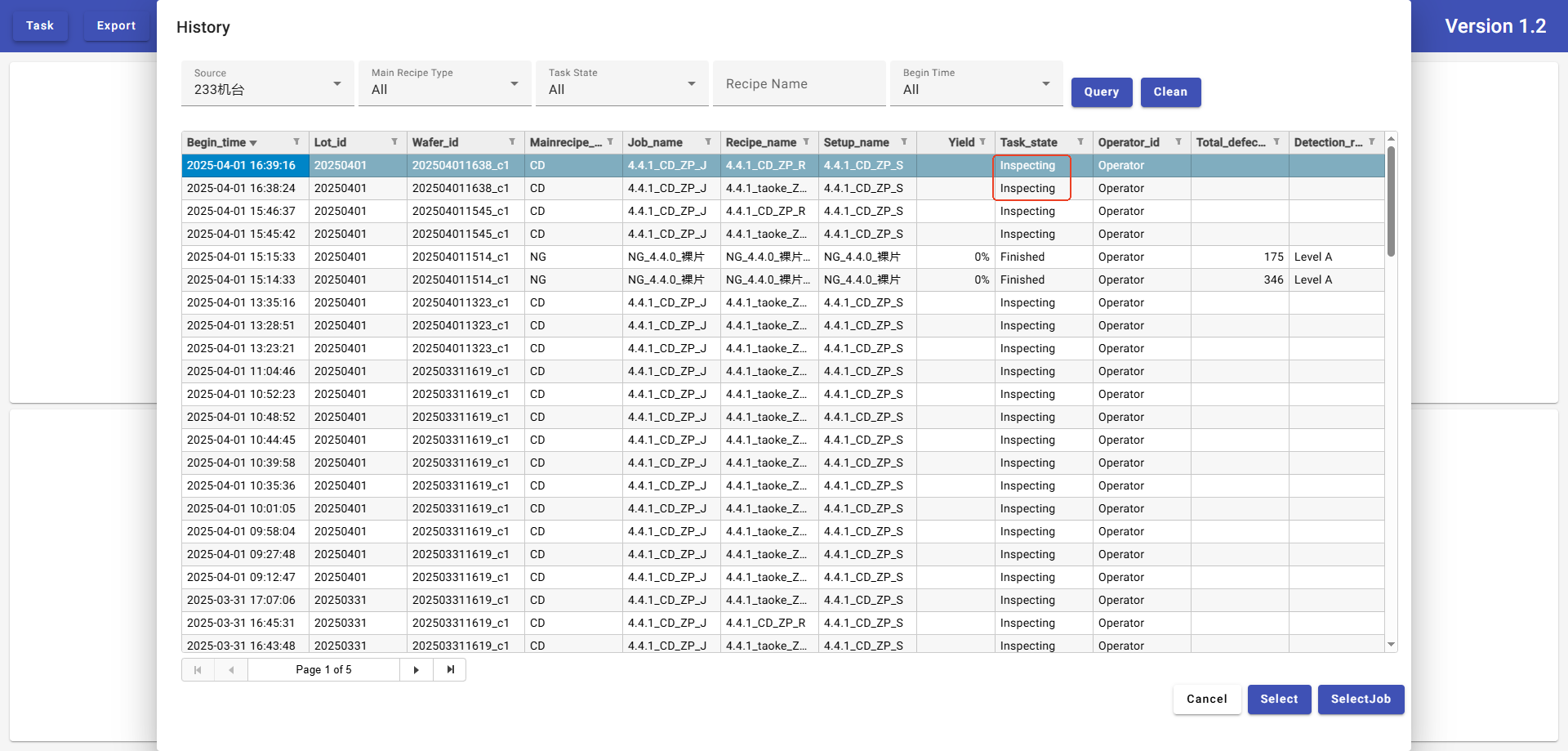Click Finished state in 15:14:33 row
Screen dimensions: 1568x751
click(1022, 279)
